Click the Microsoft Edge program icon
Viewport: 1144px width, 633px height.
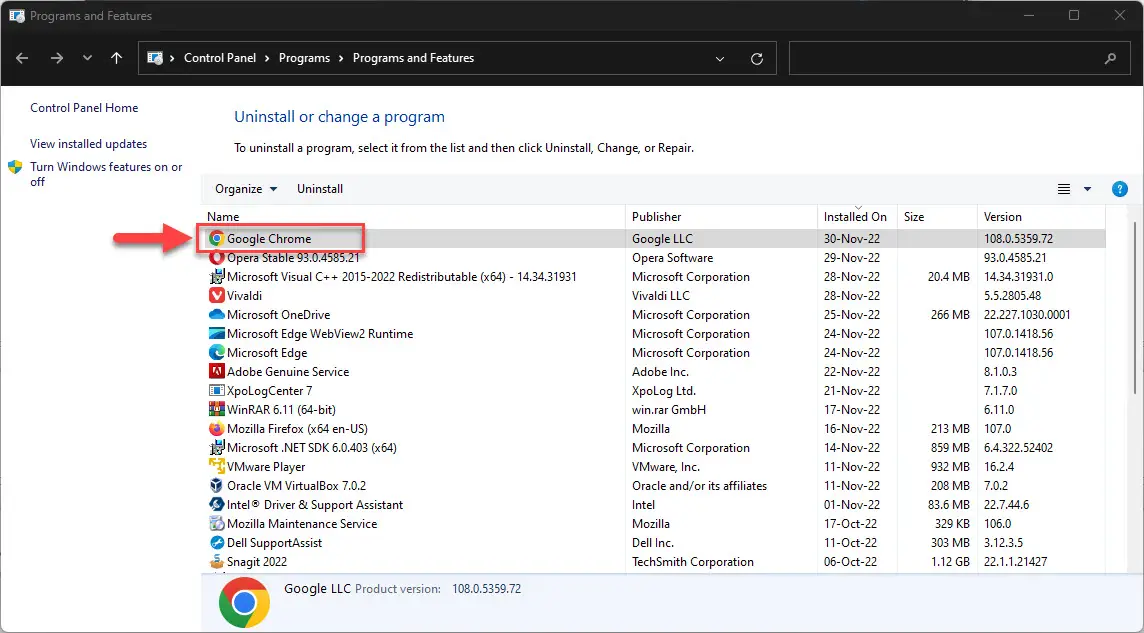pos(216,353)
